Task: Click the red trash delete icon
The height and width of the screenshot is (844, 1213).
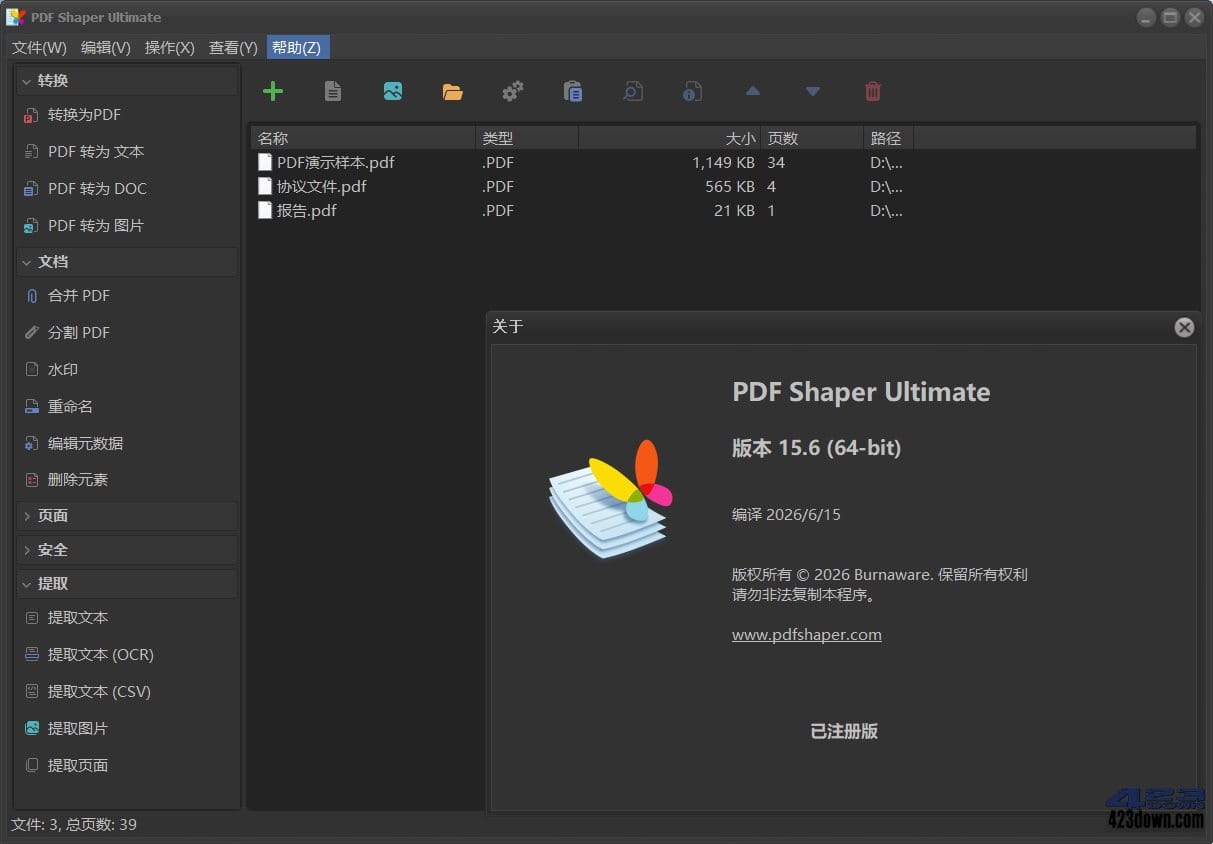Action: (x=873, y=91)
